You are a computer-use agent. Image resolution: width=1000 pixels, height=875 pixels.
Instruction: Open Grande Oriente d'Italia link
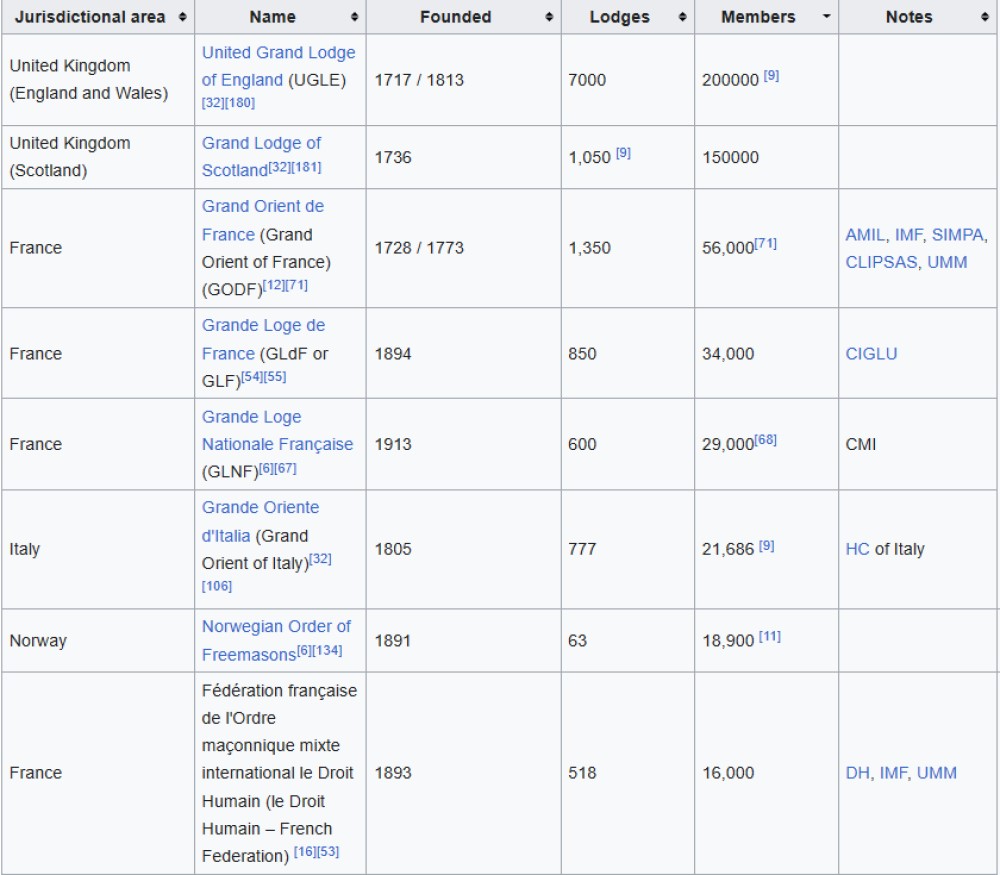pyautogui.click(x=260, y=521)
